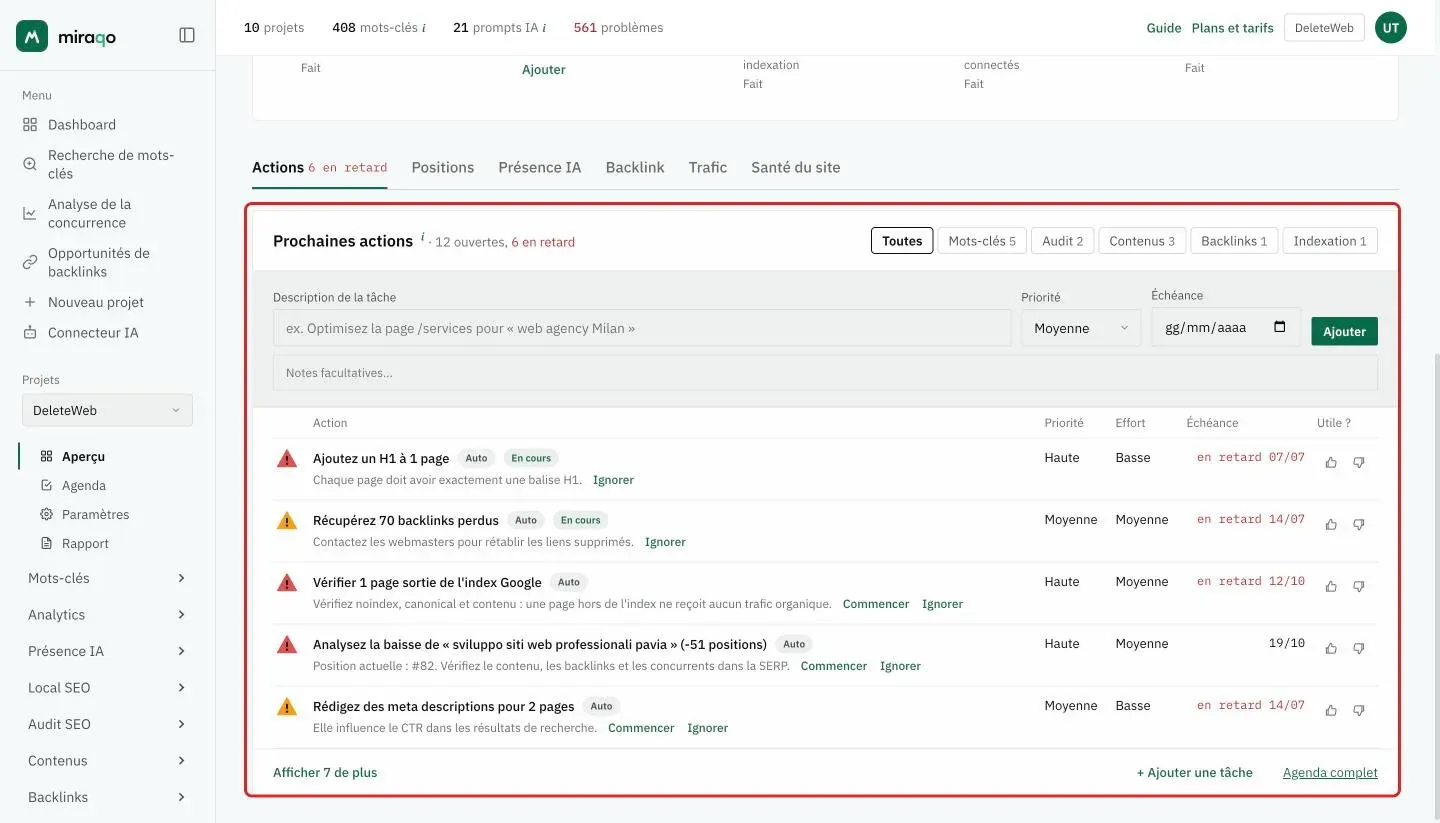Open the DeleteWeb project selector

pos(107,410)
